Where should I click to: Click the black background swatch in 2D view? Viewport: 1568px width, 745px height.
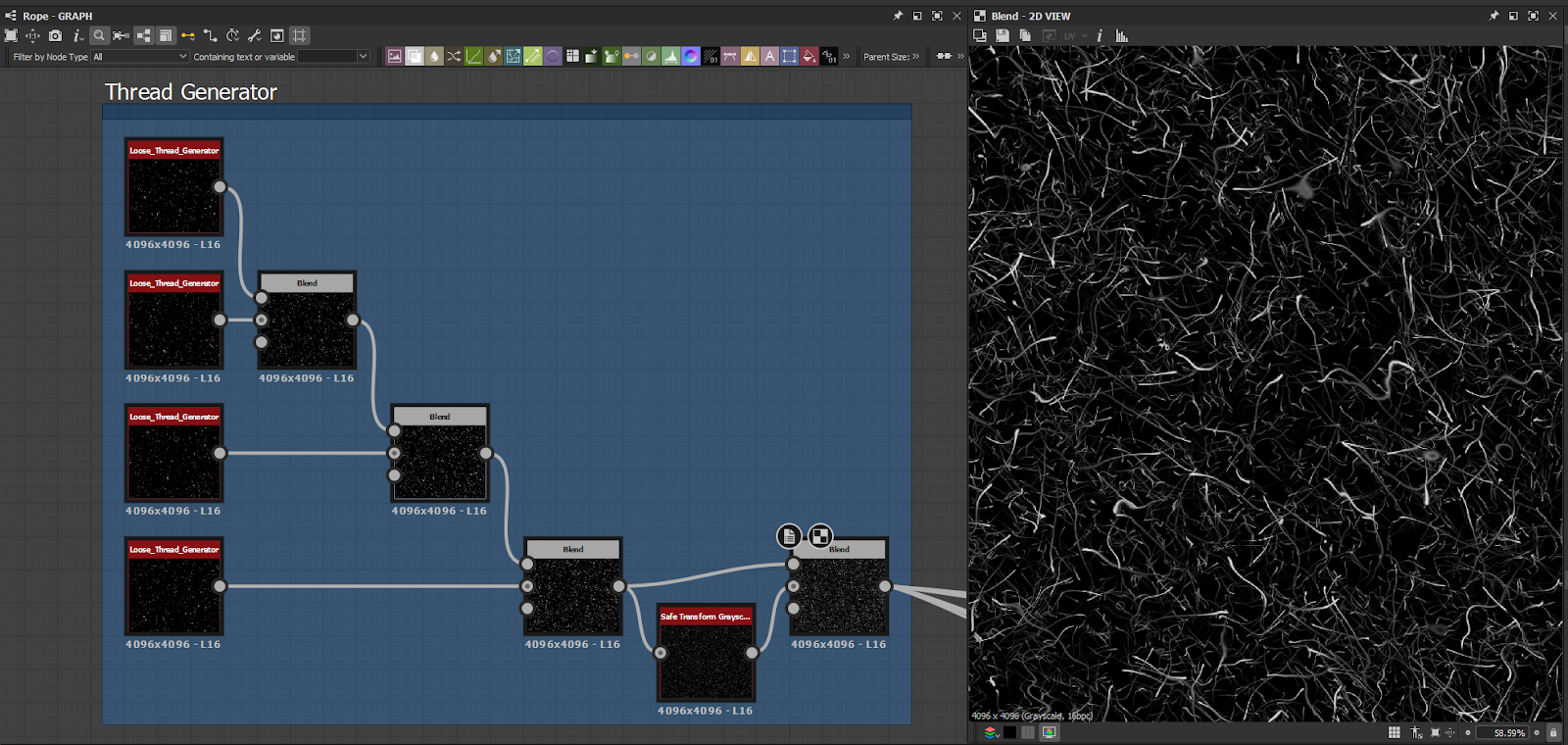[1009, 732]
